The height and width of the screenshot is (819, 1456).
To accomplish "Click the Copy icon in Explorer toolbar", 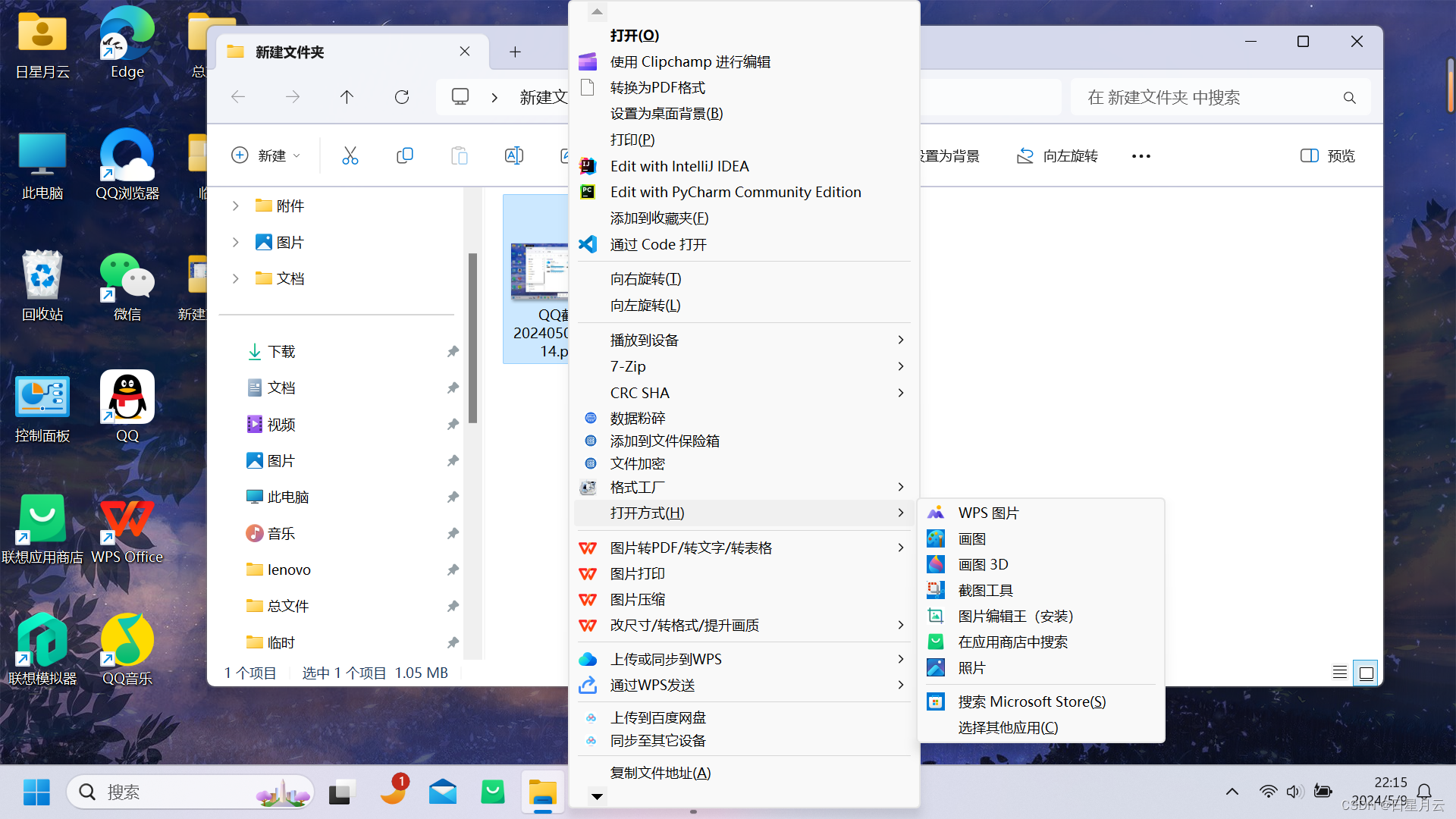I will [x=405, y=155].
